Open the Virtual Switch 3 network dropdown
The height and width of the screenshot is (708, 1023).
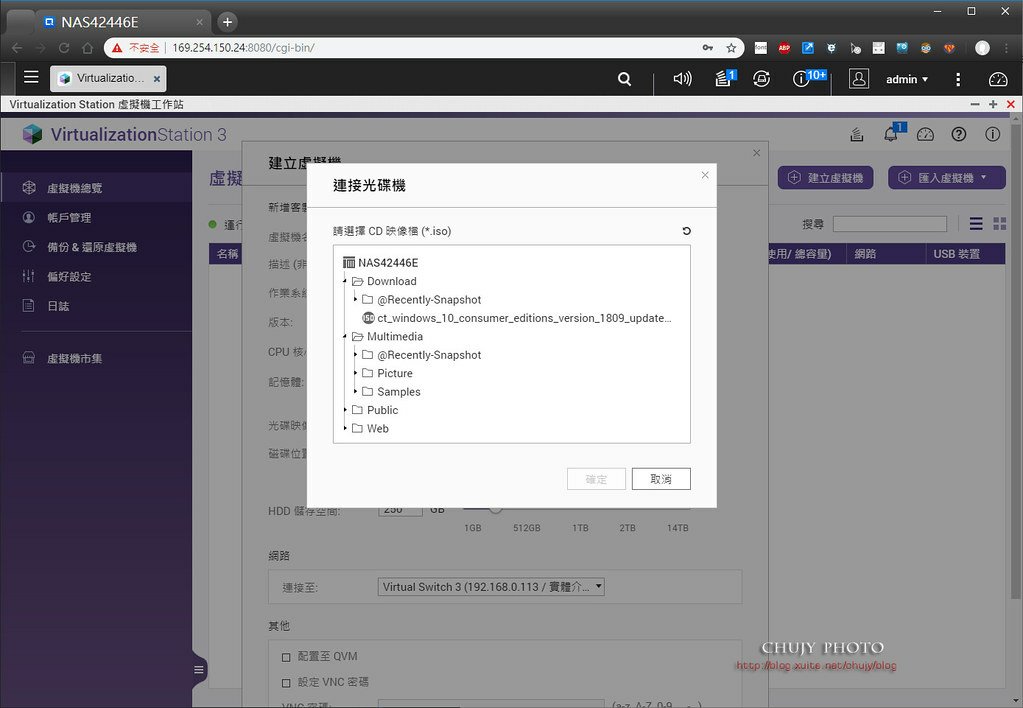click(491, 587)
